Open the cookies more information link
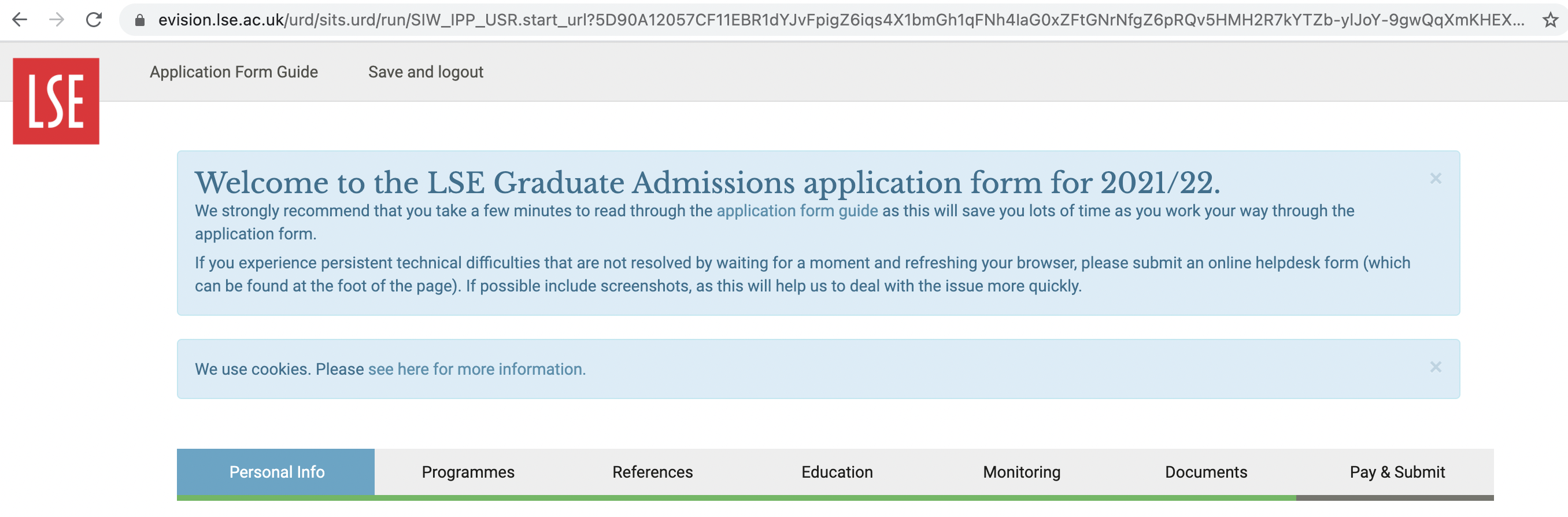1568x517 pixels. (x=476, y=369)
